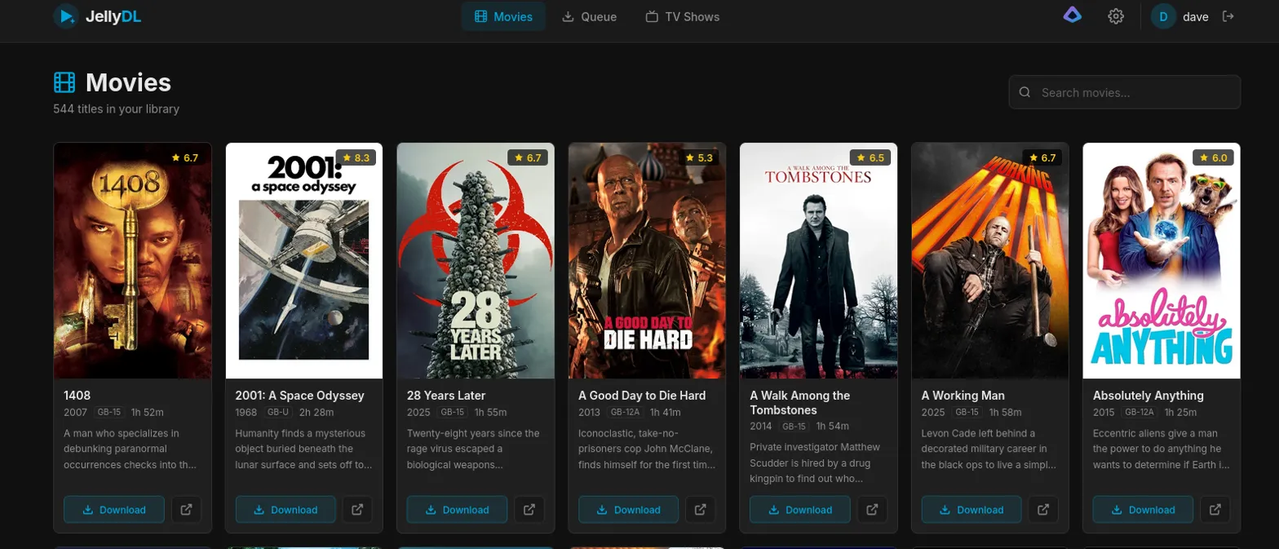1279x549 pixels.
Task: Click the 5.3 rating badge
Action: pos(699,158)
